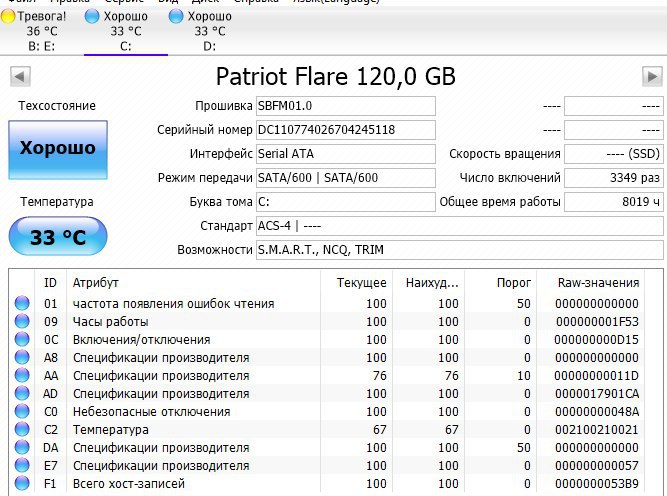Screen dimensions: 667x496
Task: Select the B: E: drive with Тревога status
Action: [42, 31]
